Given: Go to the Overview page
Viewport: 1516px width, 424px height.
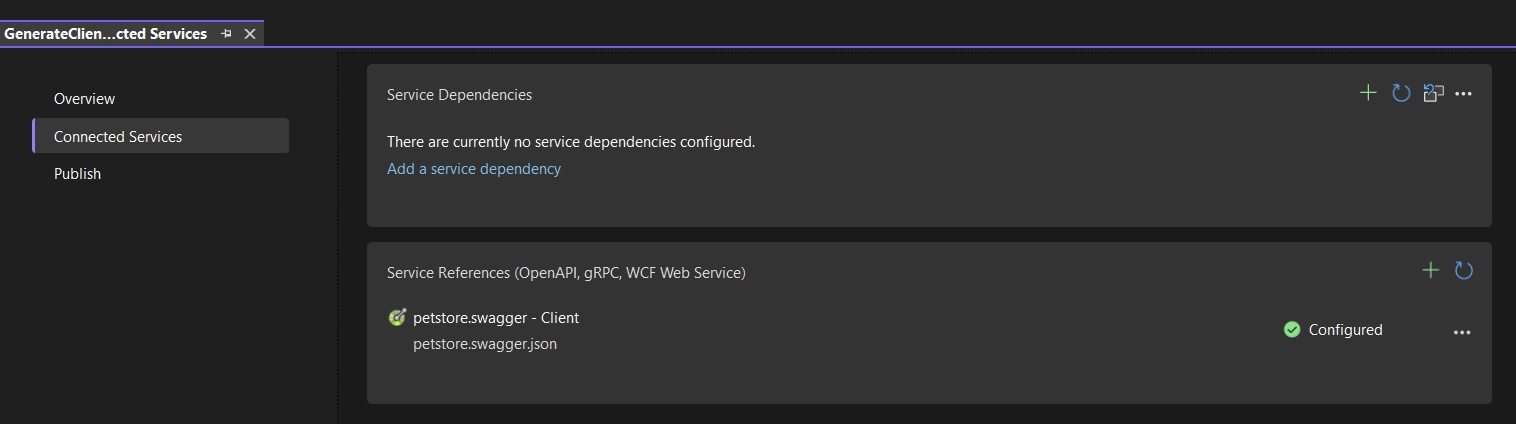Looking at the screenshot, I should pos(84,98).
